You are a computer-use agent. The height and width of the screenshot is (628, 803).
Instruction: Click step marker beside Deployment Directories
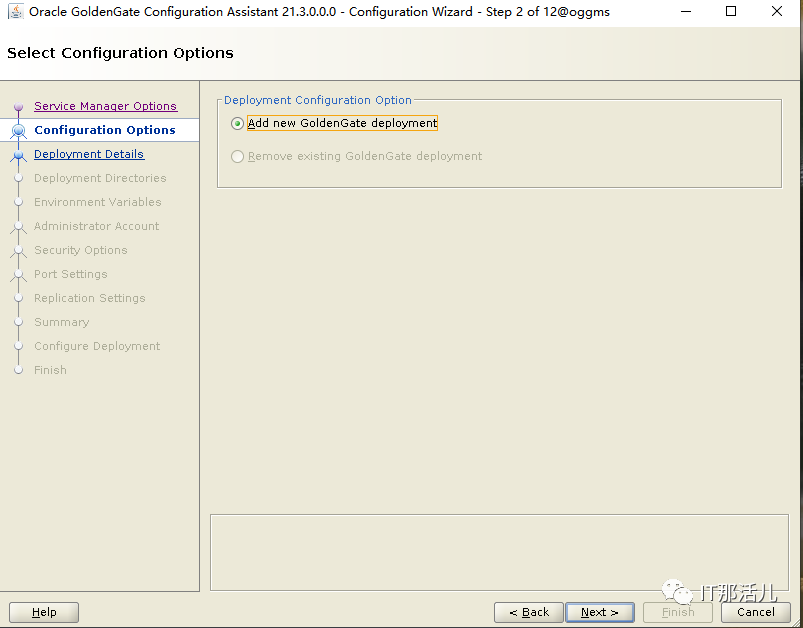point(18,178)
